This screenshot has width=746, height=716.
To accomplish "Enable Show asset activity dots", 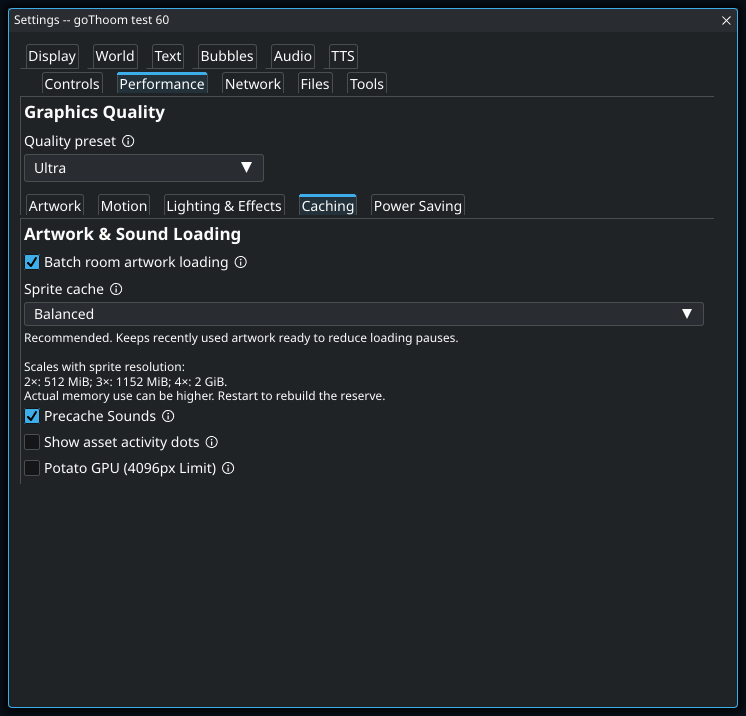I will pyautogui.click(x=32, y=442).
